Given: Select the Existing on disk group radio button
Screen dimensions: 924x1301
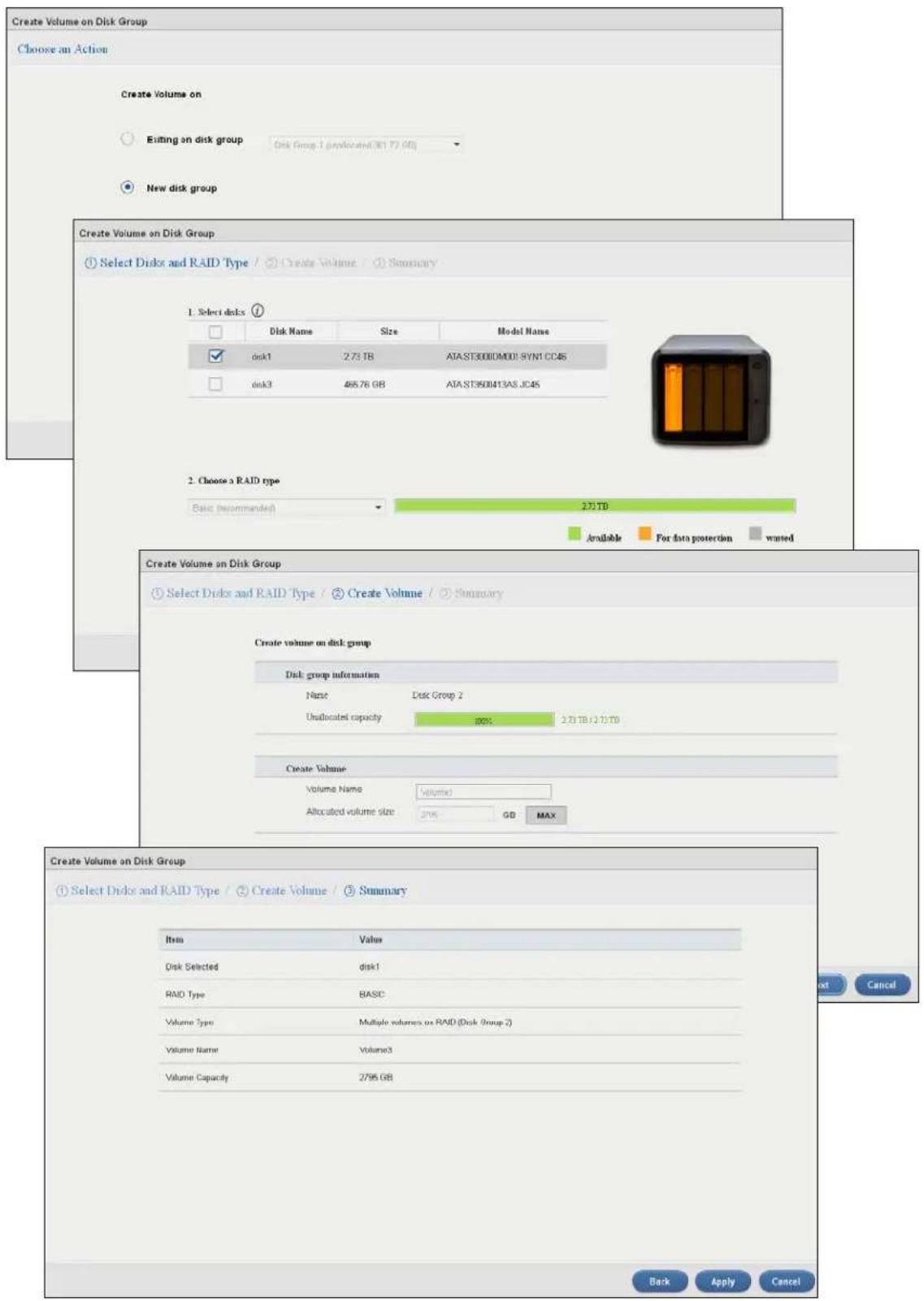Looking at the screenshot, I should point(128,139).
